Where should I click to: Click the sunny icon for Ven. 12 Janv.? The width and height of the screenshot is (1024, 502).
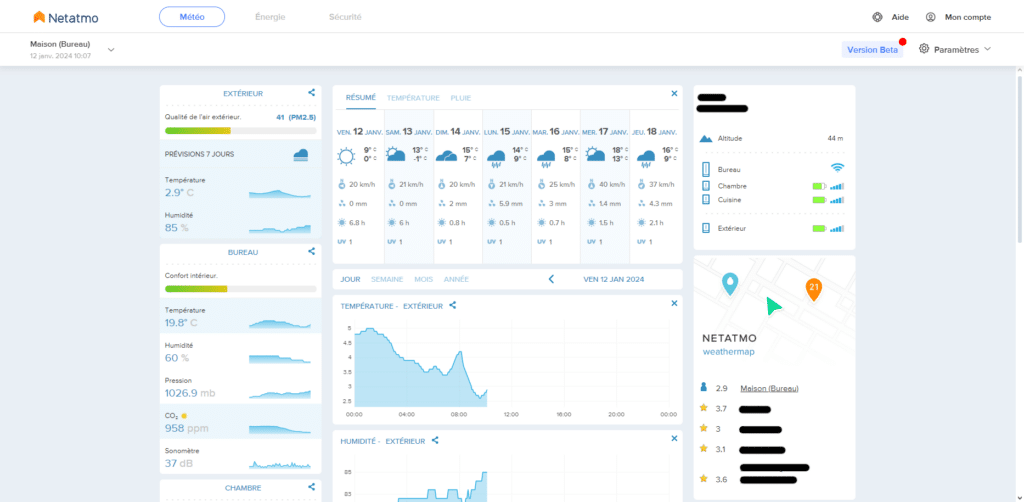347,157
